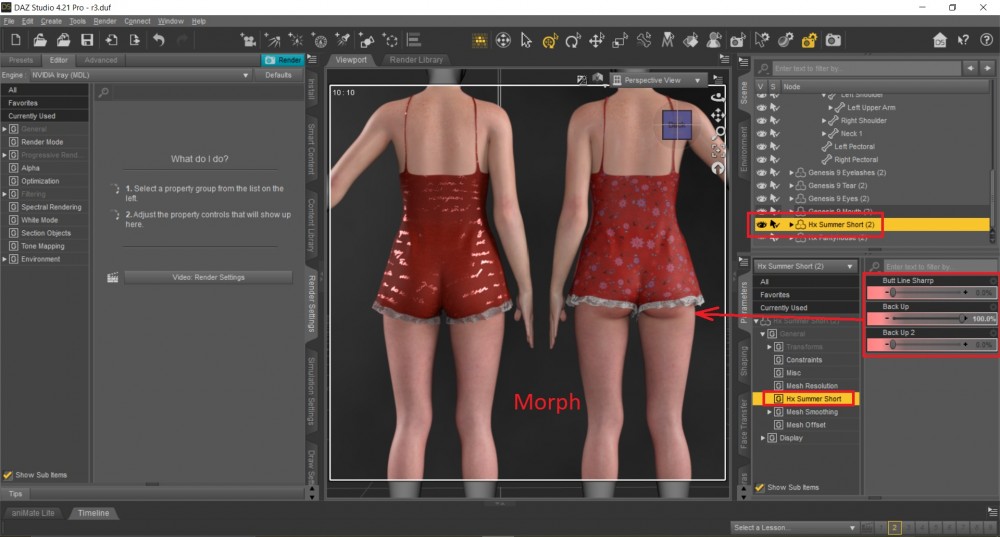Select the Region Navigator figure tool

pyautogui.click(x=714, y=41)
